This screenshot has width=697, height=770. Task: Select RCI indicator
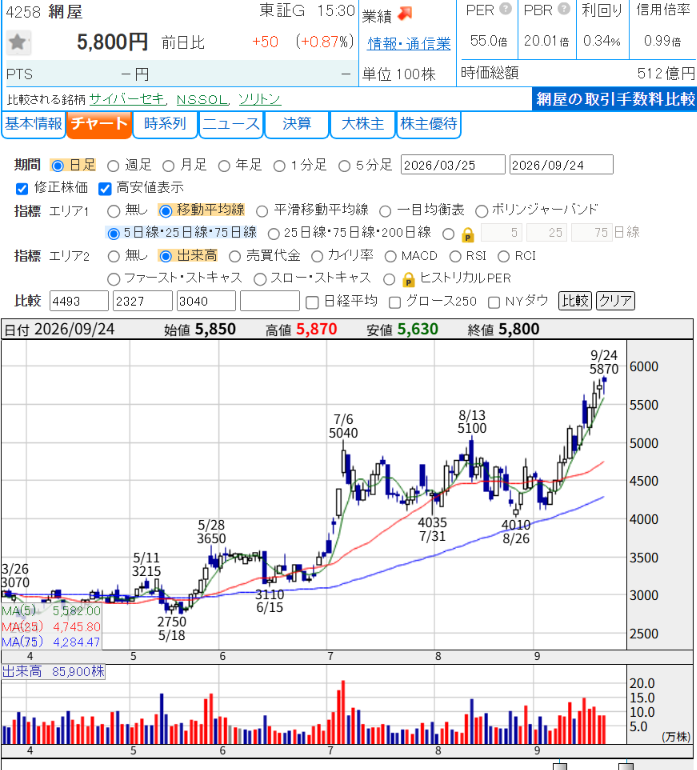coord(503,256)
